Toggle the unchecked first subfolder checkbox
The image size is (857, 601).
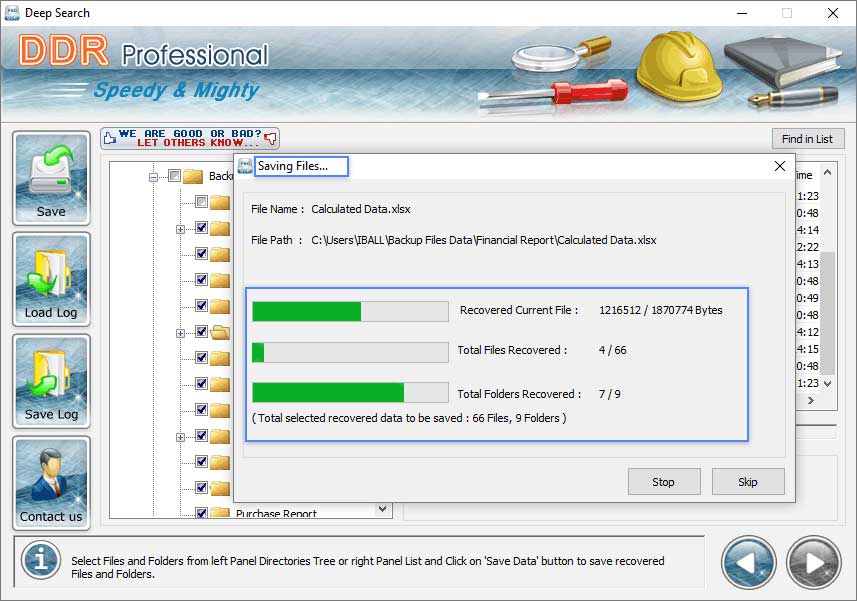tap(201, 202)
